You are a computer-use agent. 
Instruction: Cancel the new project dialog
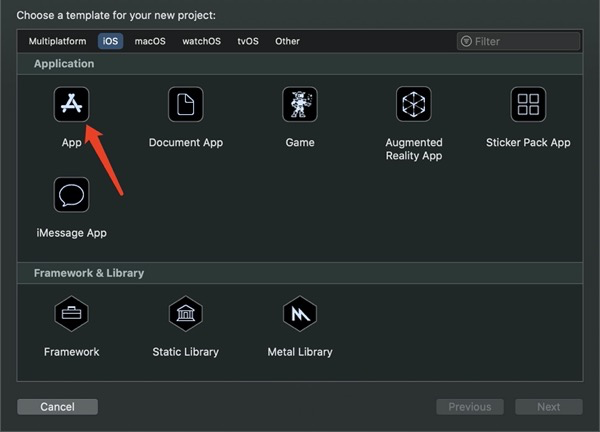click(x=57, y=407)
